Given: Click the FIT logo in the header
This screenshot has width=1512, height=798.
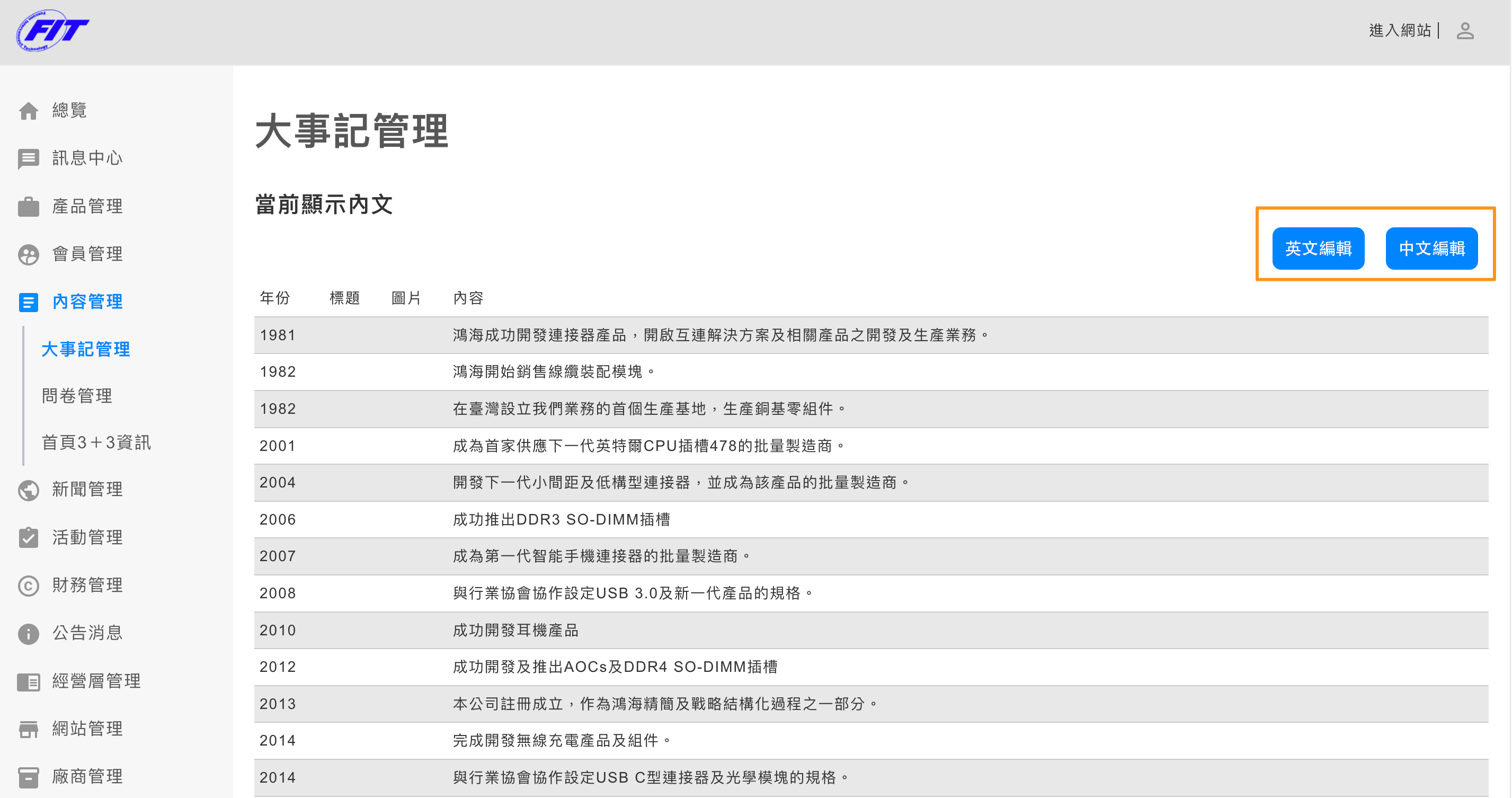Looking at the screenshot, I should click(x=52, y=31).
